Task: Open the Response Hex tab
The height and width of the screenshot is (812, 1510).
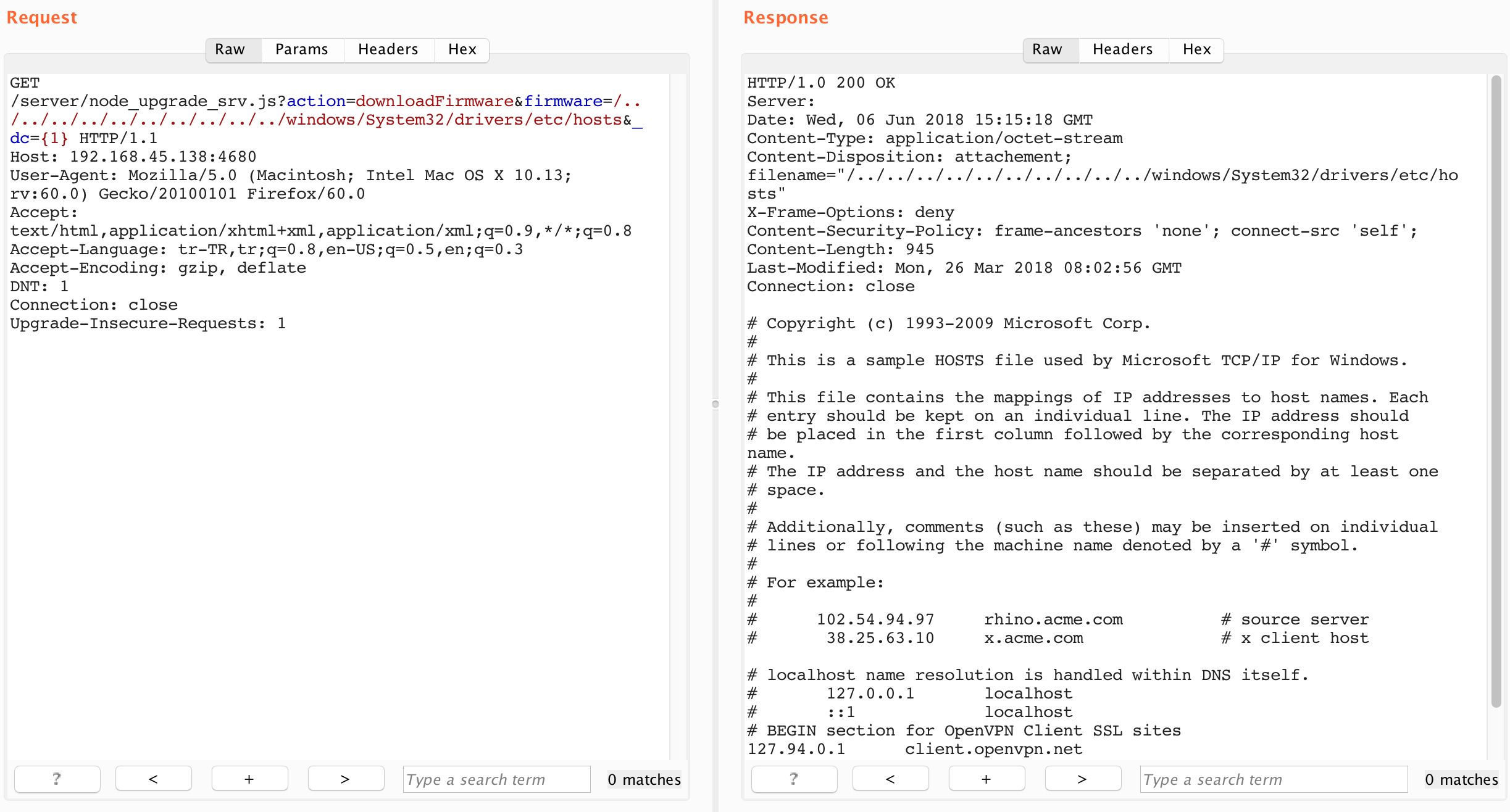Action: coord(1197,49)
